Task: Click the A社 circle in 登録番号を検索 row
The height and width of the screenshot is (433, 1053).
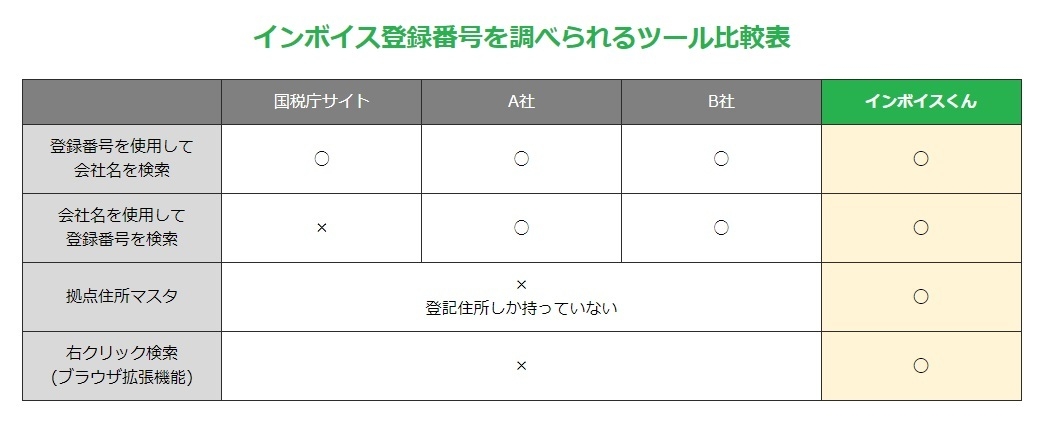Action: (x=521, y=228)
